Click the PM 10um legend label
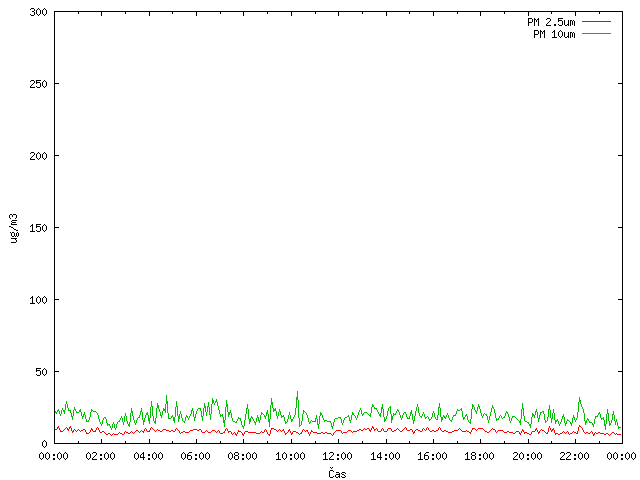Image resolution: width=640 pixels, height=480 pixels. (554, 34)
